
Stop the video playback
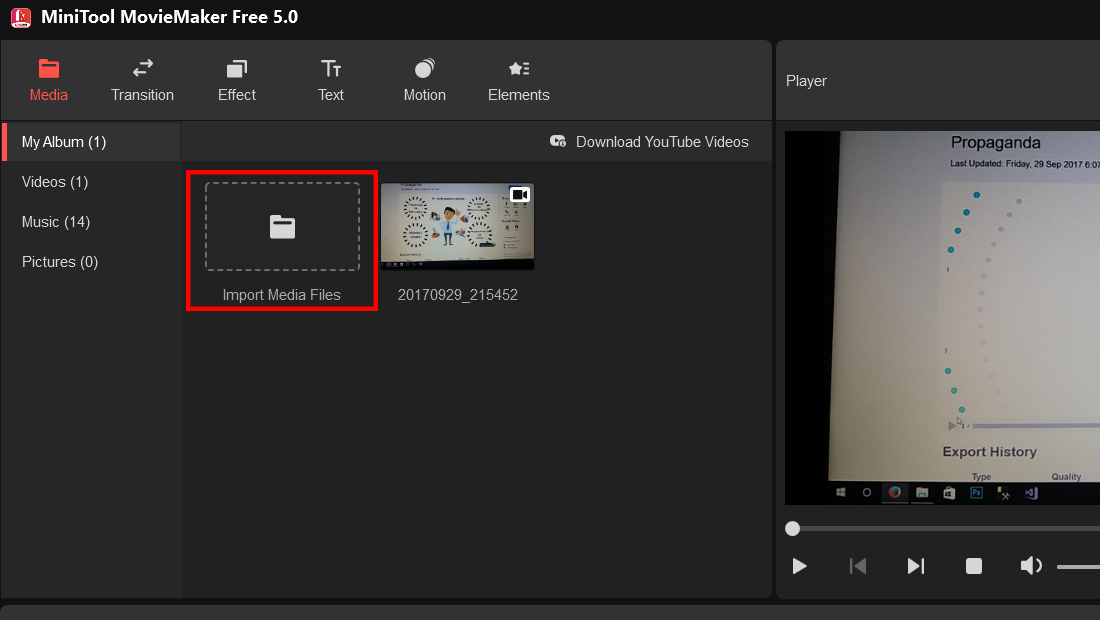coord(974,566)
